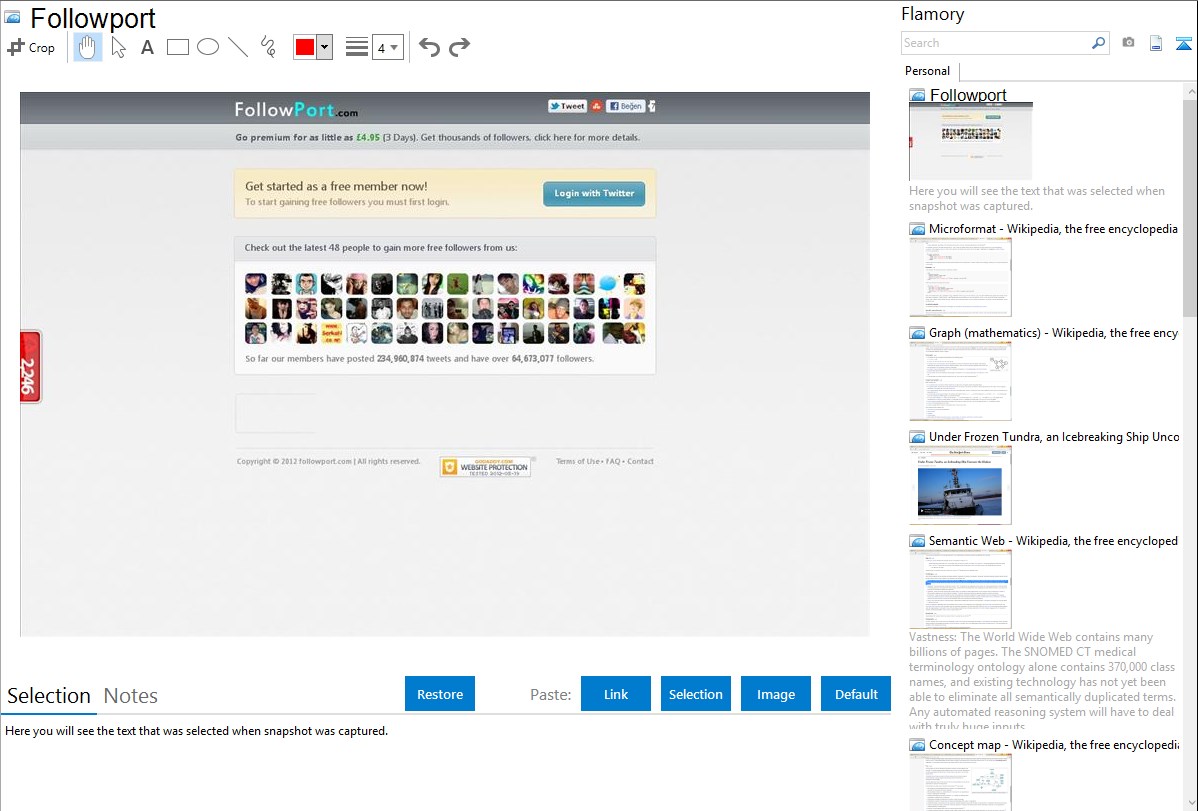Pick the straight line tool

click(x=238, y=47)
